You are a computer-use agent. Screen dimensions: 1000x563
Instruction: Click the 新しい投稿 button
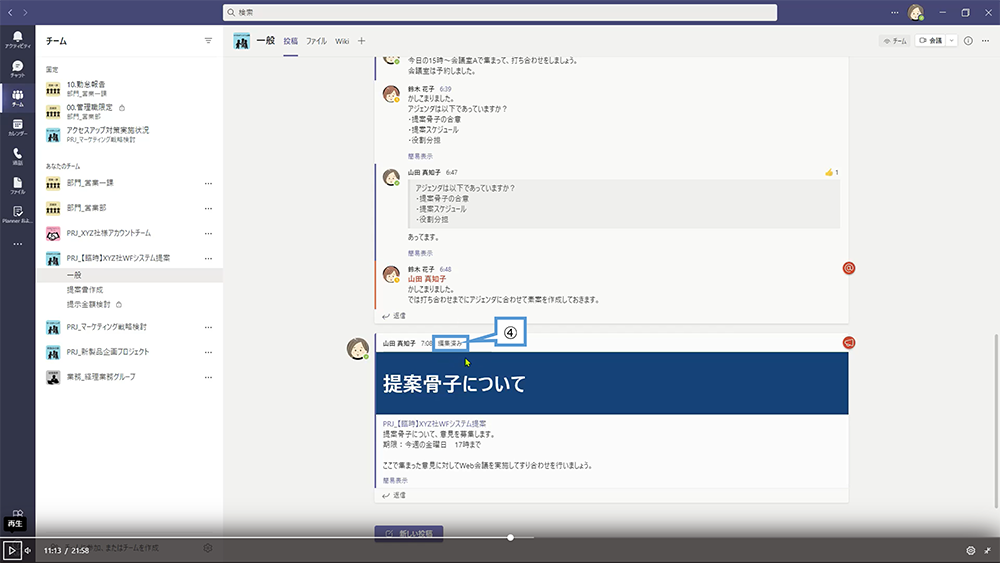[x=409, y=533]
